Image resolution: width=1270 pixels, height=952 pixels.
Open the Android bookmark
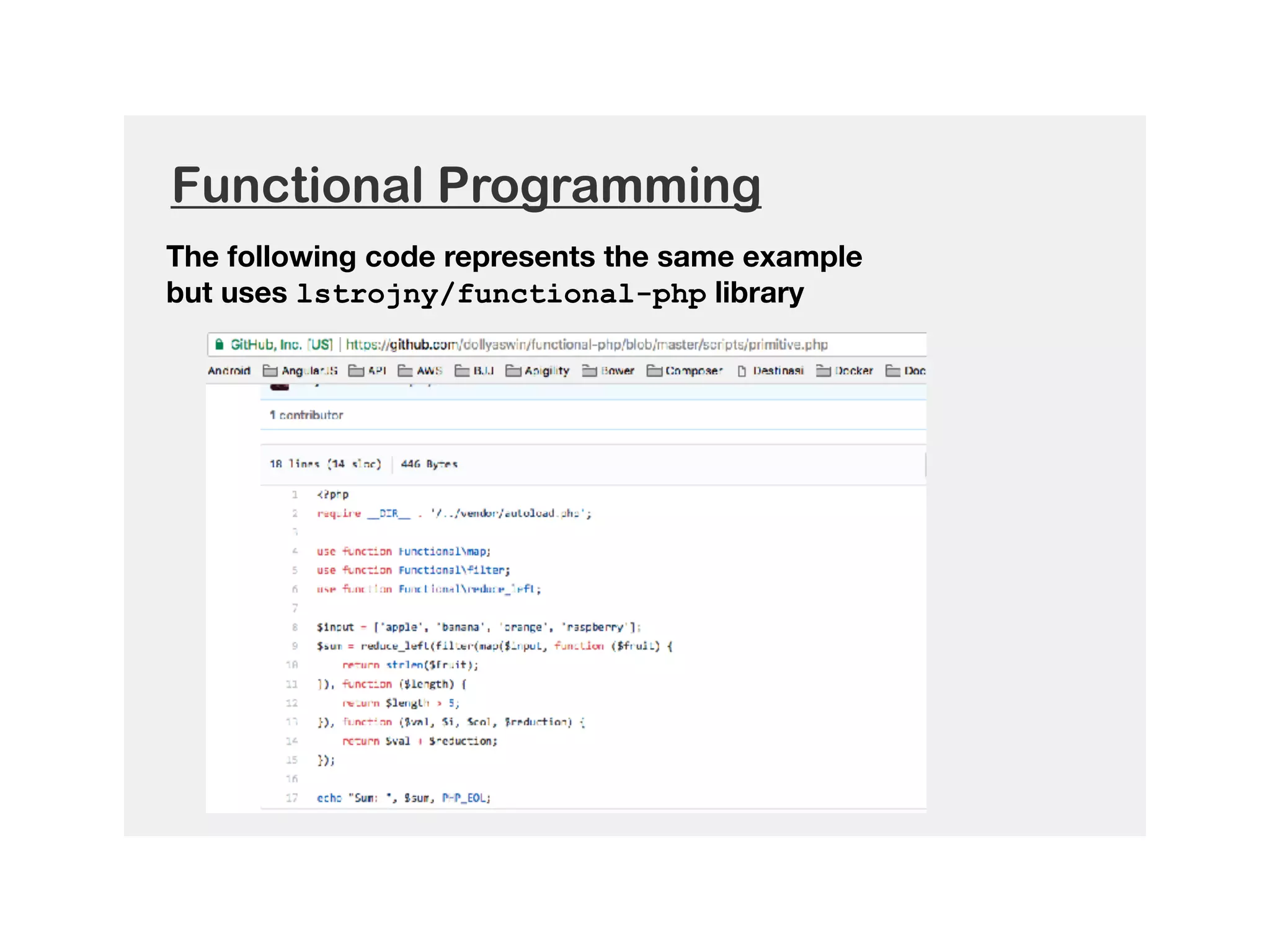coord(229,371)
